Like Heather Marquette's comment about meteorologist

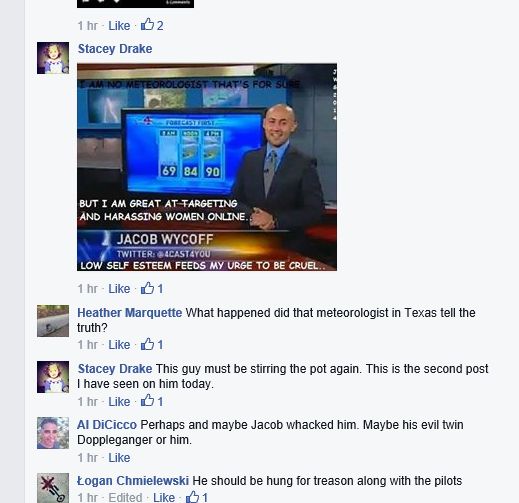tap(119, 345)
